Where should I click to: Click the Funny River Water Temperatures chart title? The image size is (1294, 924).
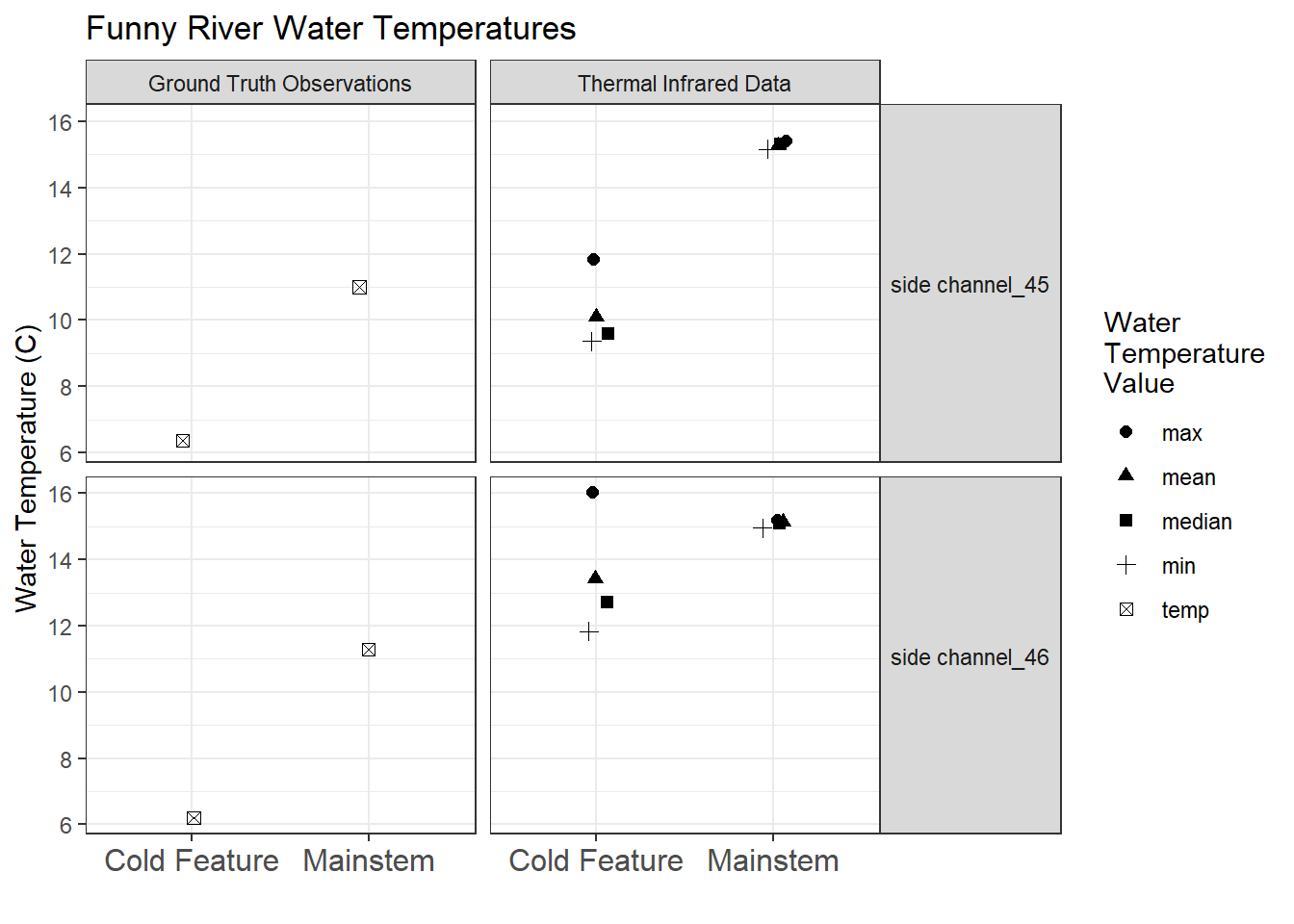(x=330, y=29)
